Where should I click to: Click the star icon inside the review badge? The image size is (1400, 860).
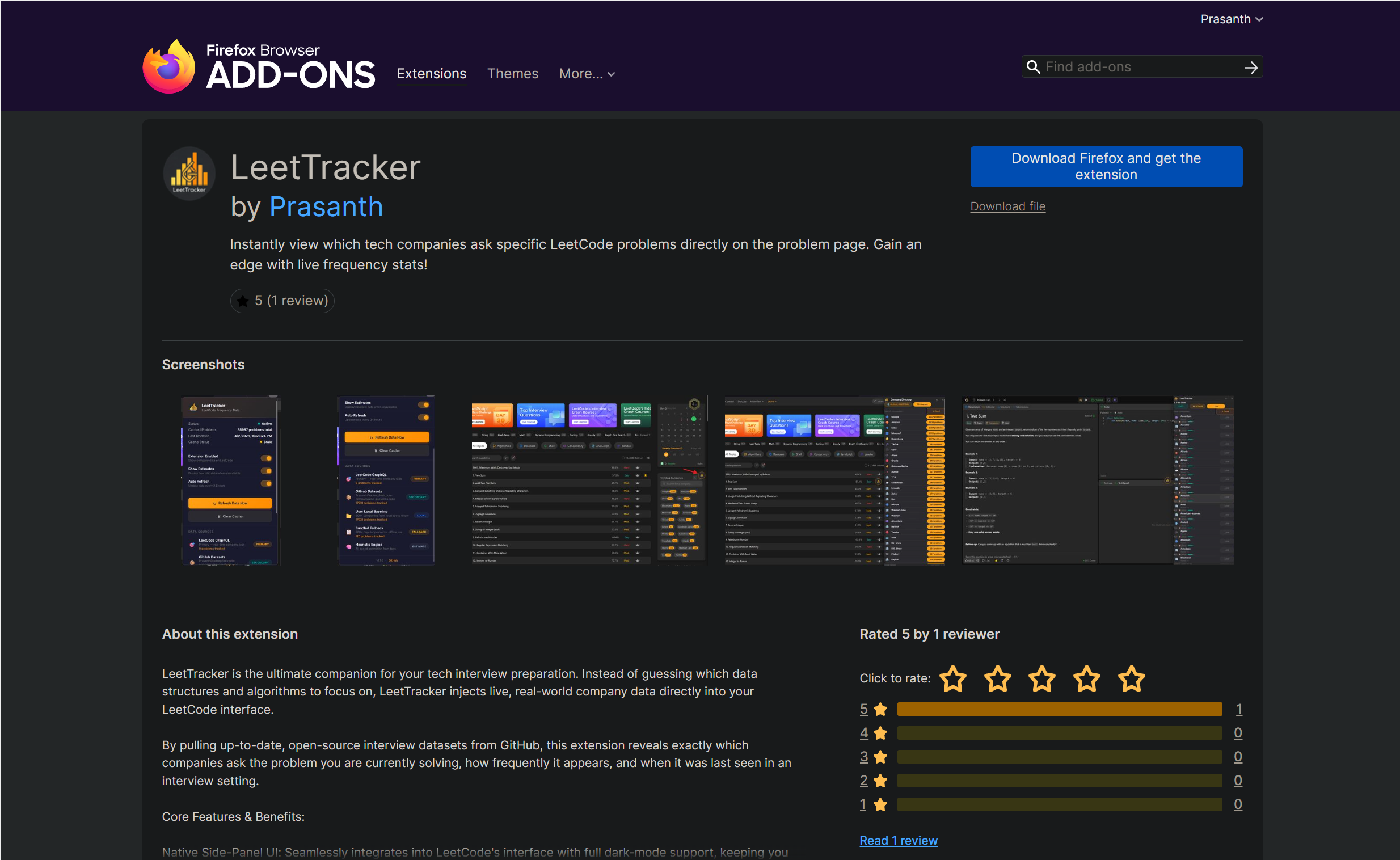pos(243,300)
